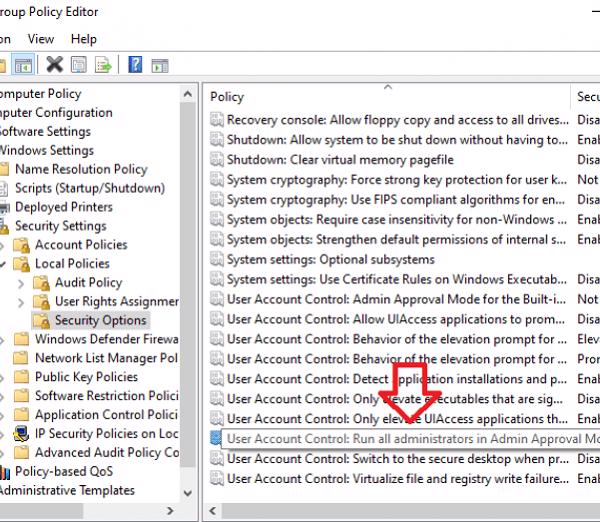Click the Account Policies folder icon
Screen dimensions: 600x522
click(x=21, y=245)
